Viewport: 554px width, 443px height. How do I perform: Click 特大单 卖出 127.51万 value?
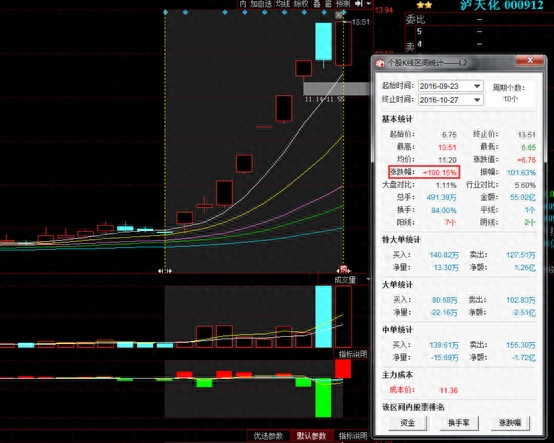click(x=521, y=255)
